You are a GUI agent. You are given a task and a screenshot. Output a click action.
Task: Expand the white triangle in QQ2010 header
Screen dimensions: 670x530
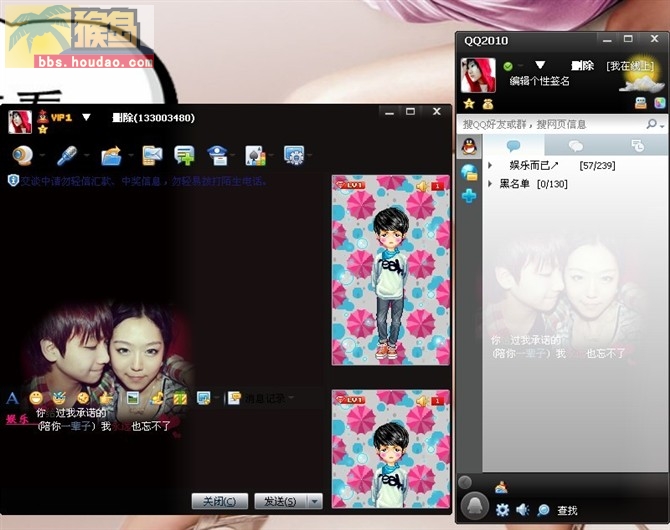coord(540,65)
